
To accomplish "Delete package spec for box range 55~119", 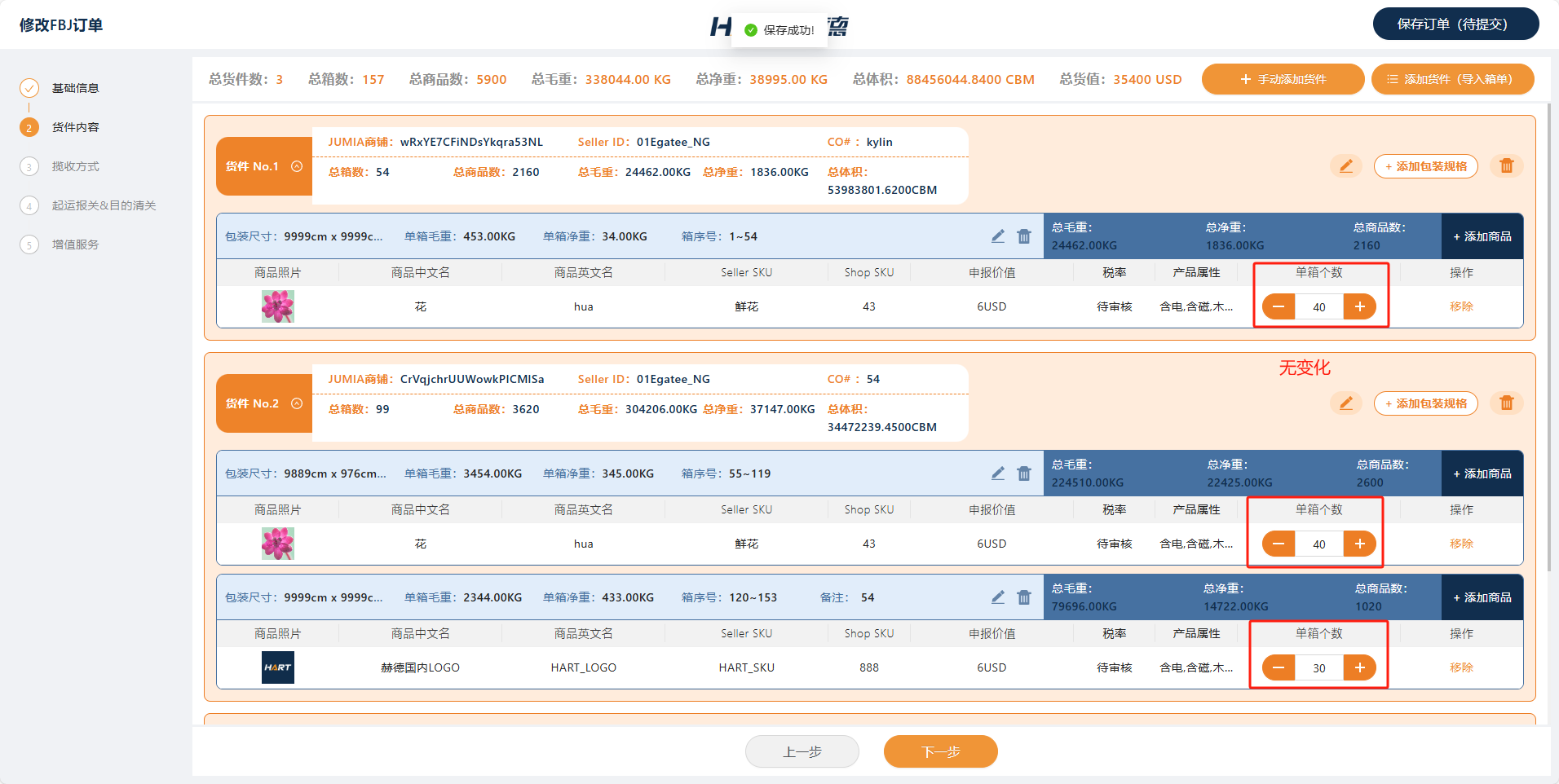I will click(1024, 473).
